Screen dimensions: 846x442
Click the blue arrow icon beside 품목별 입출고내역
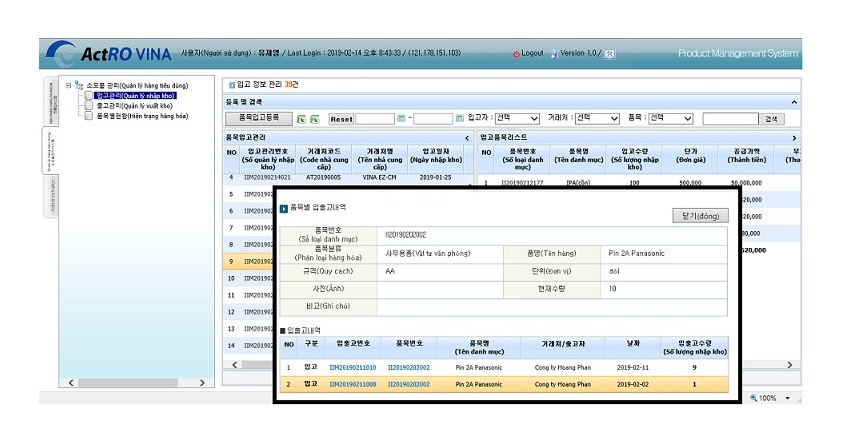284,208
